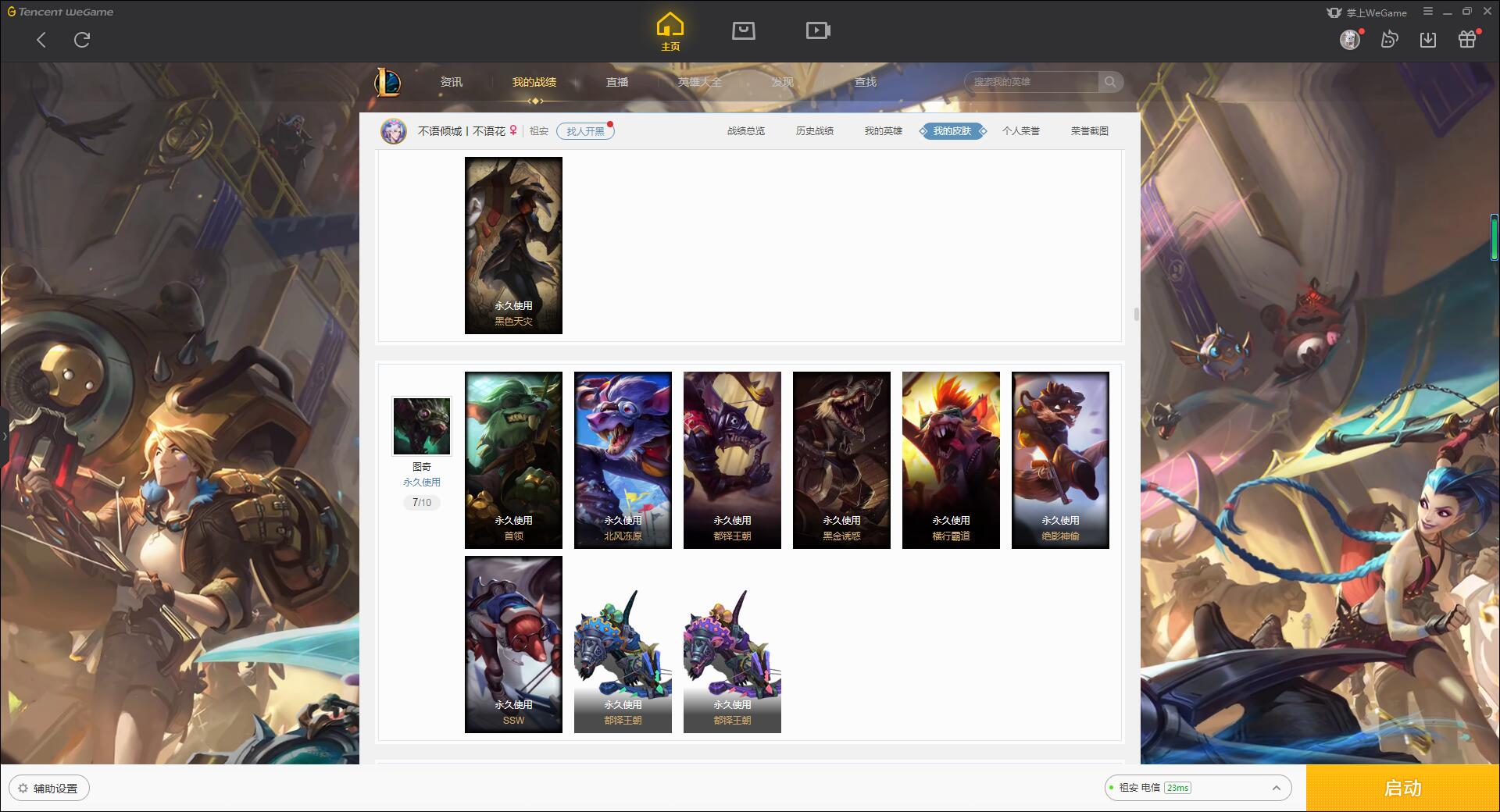The width and height of the screenshot is (1500, 812).
Task: Switch to 我的英雄 sub-tab
Action: coord(884,131)
